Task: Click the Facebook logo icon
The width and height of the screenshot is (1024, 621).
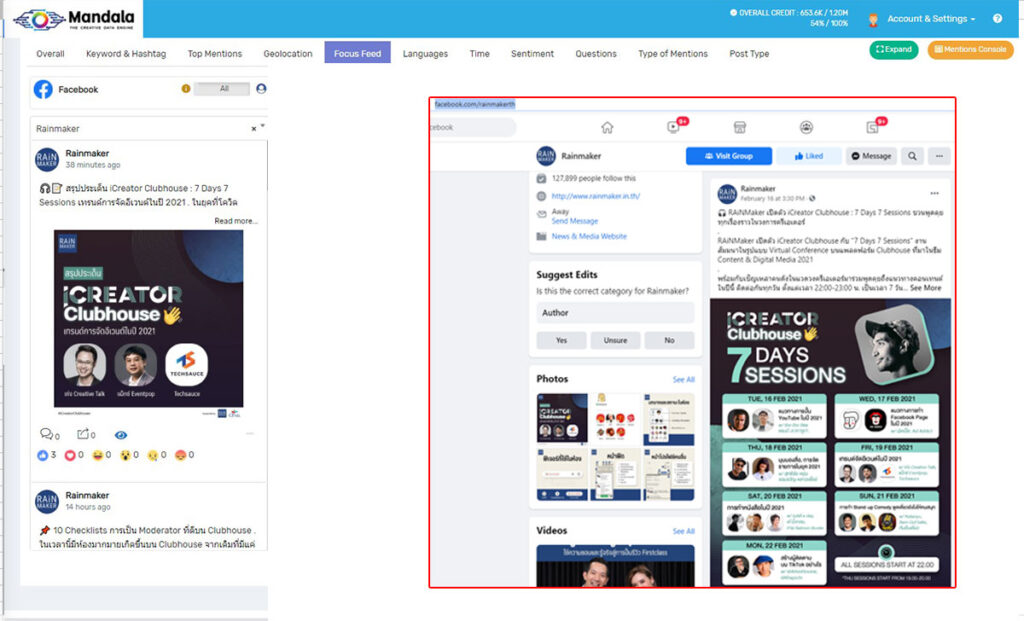Action: point(43,89)
